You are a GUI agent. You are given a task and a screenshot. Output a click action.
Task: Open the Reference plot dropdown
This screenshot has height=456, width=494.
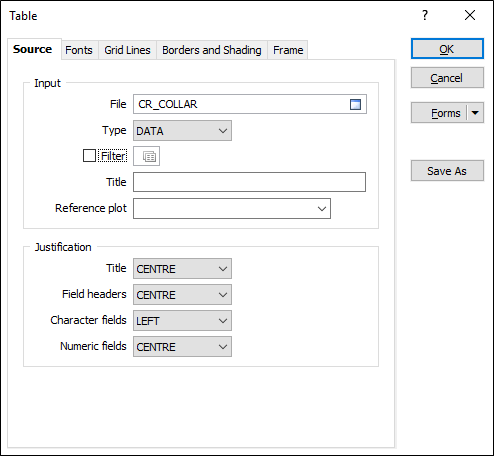pos(232,209)
